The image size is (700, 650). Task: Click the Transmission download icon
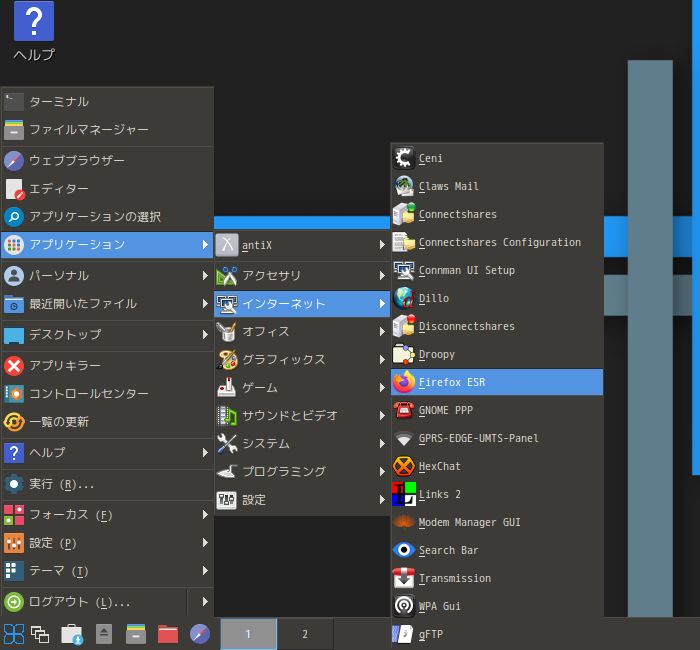tap(404, 578)
